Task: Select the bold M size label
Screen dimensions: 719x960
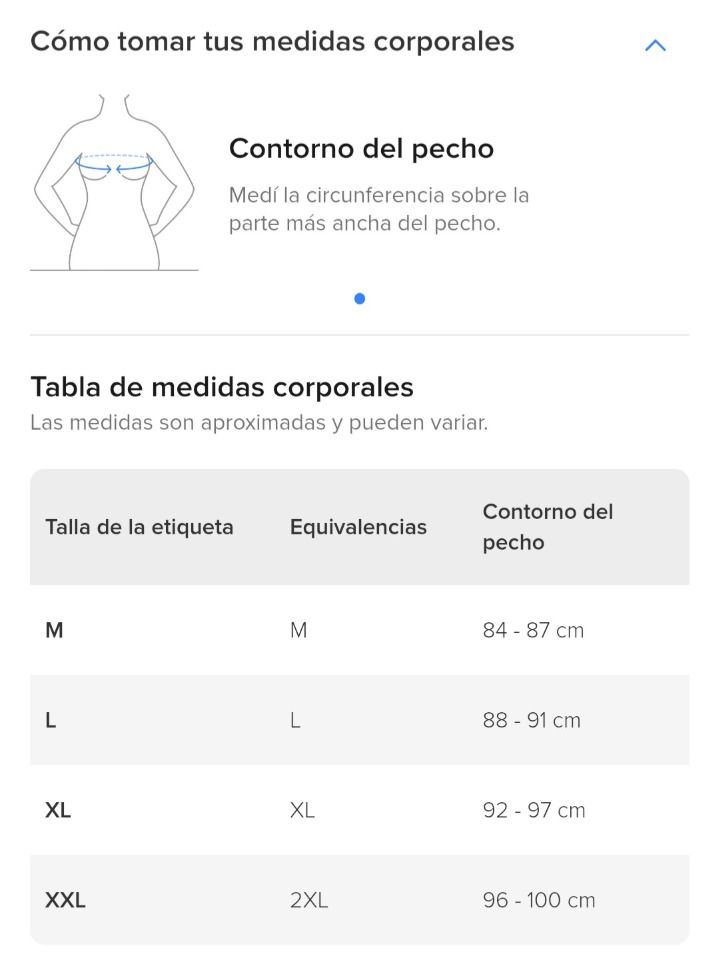Action: click(55, 630)
